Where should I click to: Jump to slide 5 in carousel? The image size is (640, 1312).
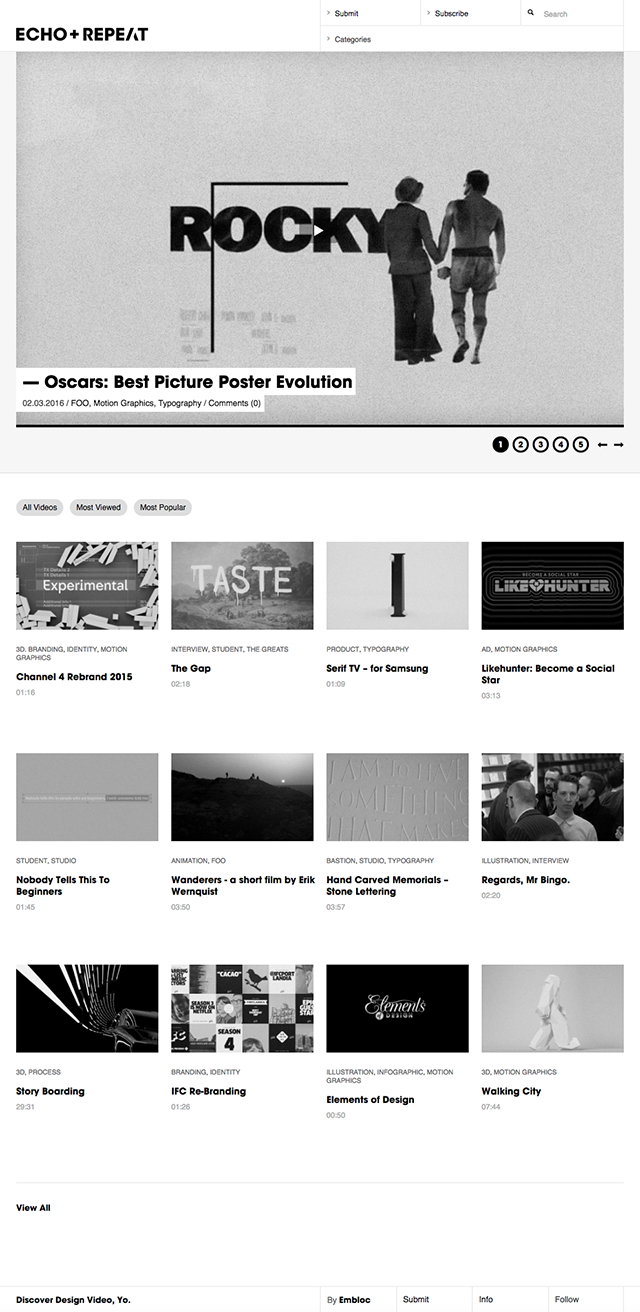[x=581, y=444]
